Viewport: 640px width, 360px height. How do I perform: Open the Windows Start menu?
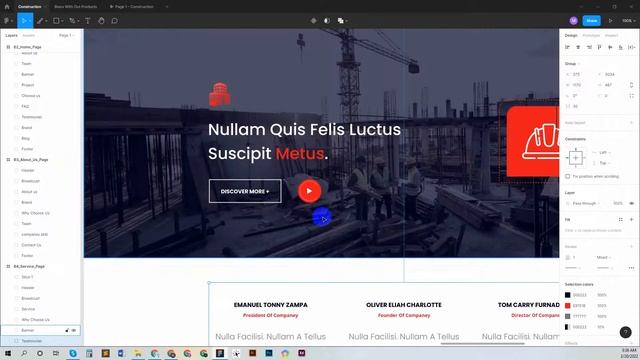tap(8, 353)
